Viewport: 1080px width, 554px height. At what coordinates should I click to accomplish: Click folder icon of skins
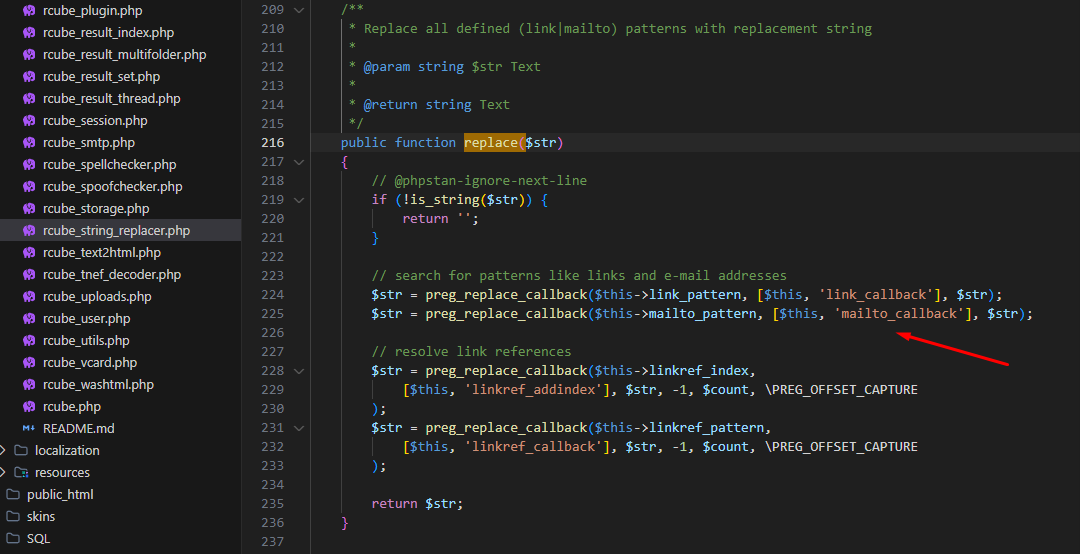point(12,517)
